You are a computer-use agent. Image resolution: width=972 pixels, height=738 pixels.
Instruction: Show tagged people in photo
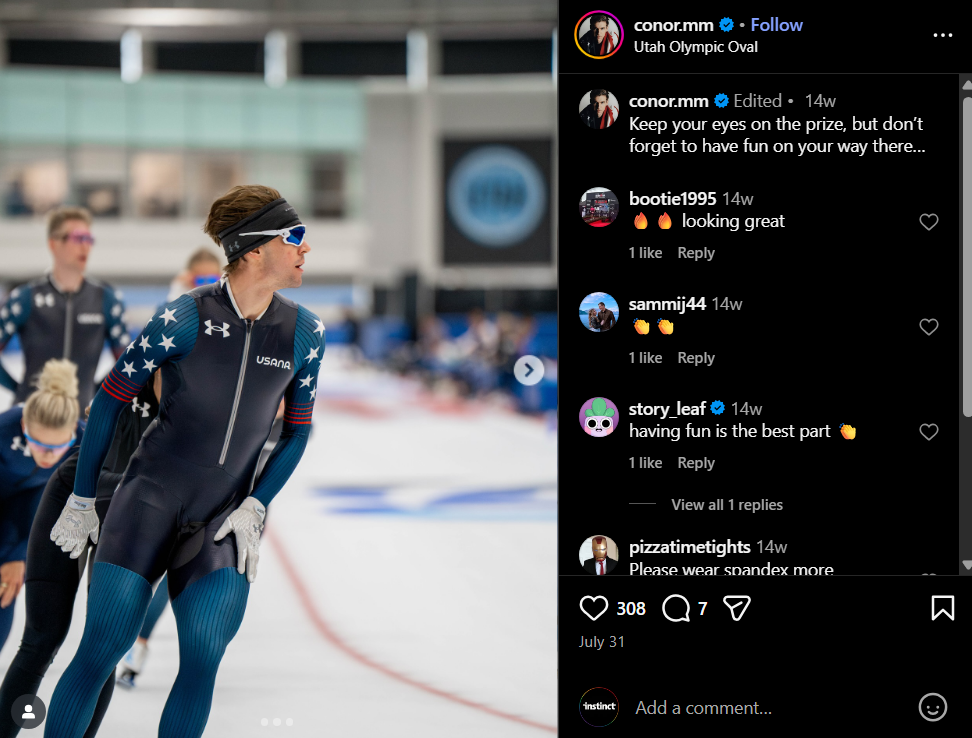(x=29, y=712)
